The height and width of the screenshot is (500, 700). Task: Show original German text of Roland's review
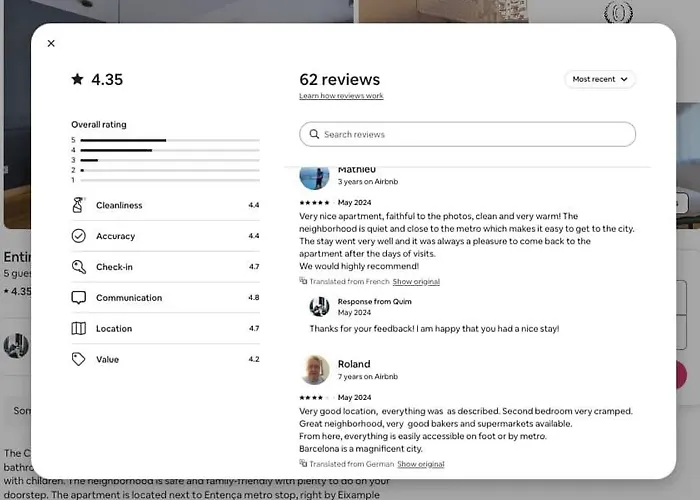(x=421, y=464)
